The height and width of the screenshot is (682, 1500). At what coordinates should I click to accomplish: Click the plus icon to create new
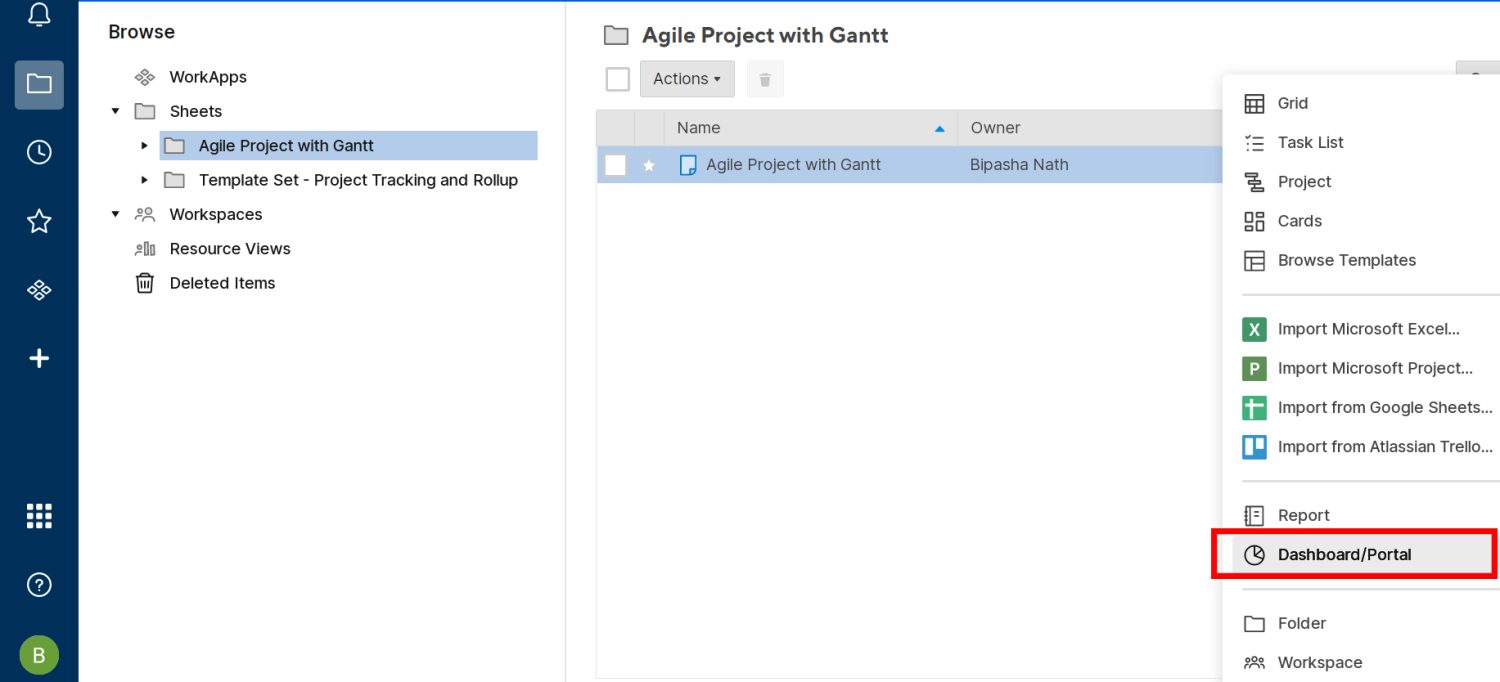coord(39,358)
